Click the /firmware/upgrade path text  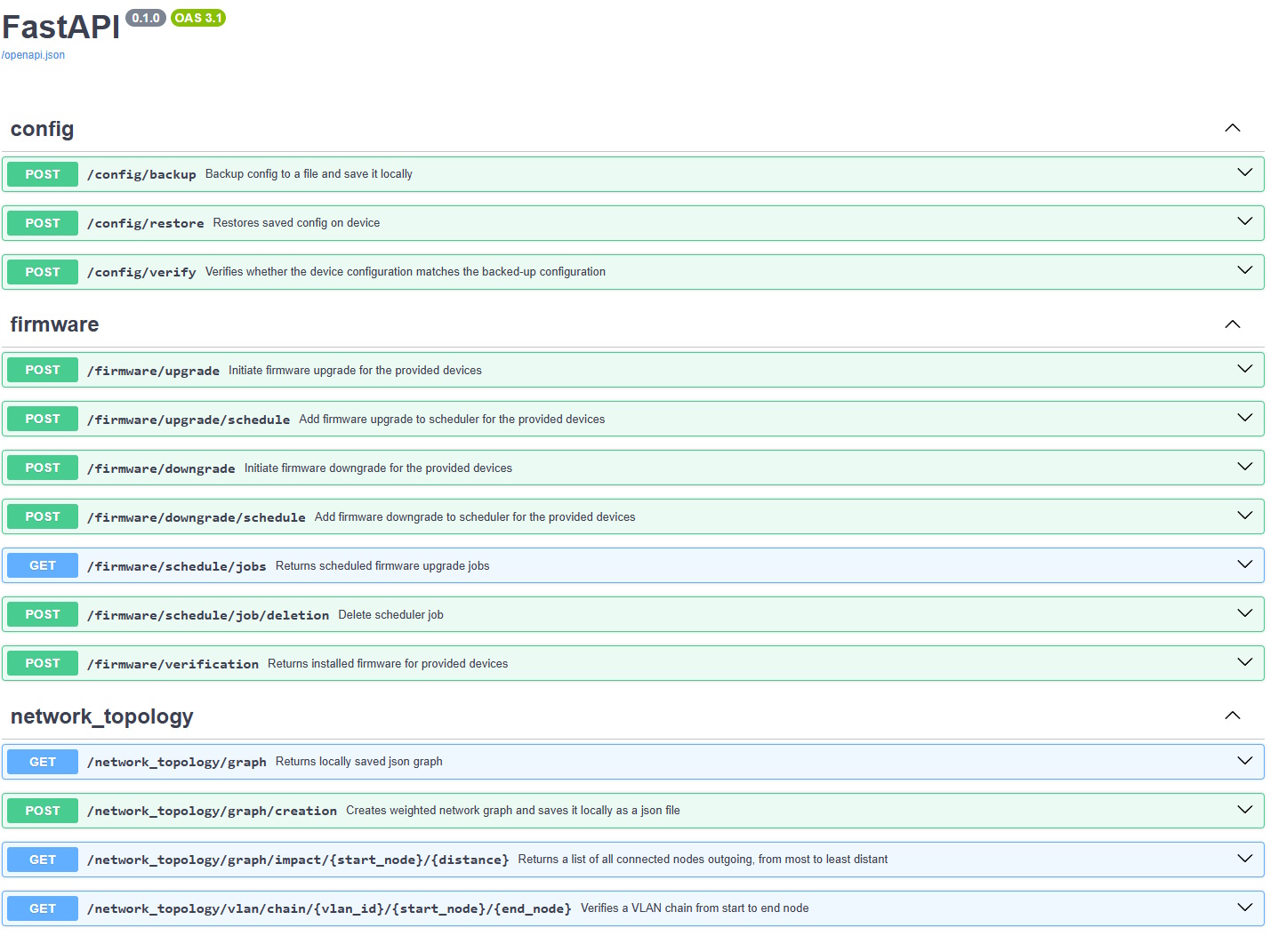coord(153,371)
